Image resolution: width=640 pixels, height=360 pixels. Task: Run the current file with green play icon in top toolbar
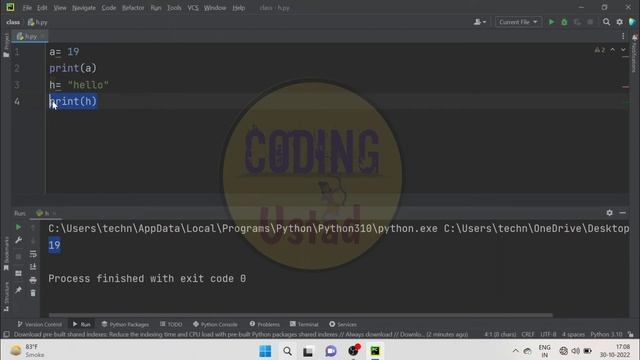tap(551, 22)
